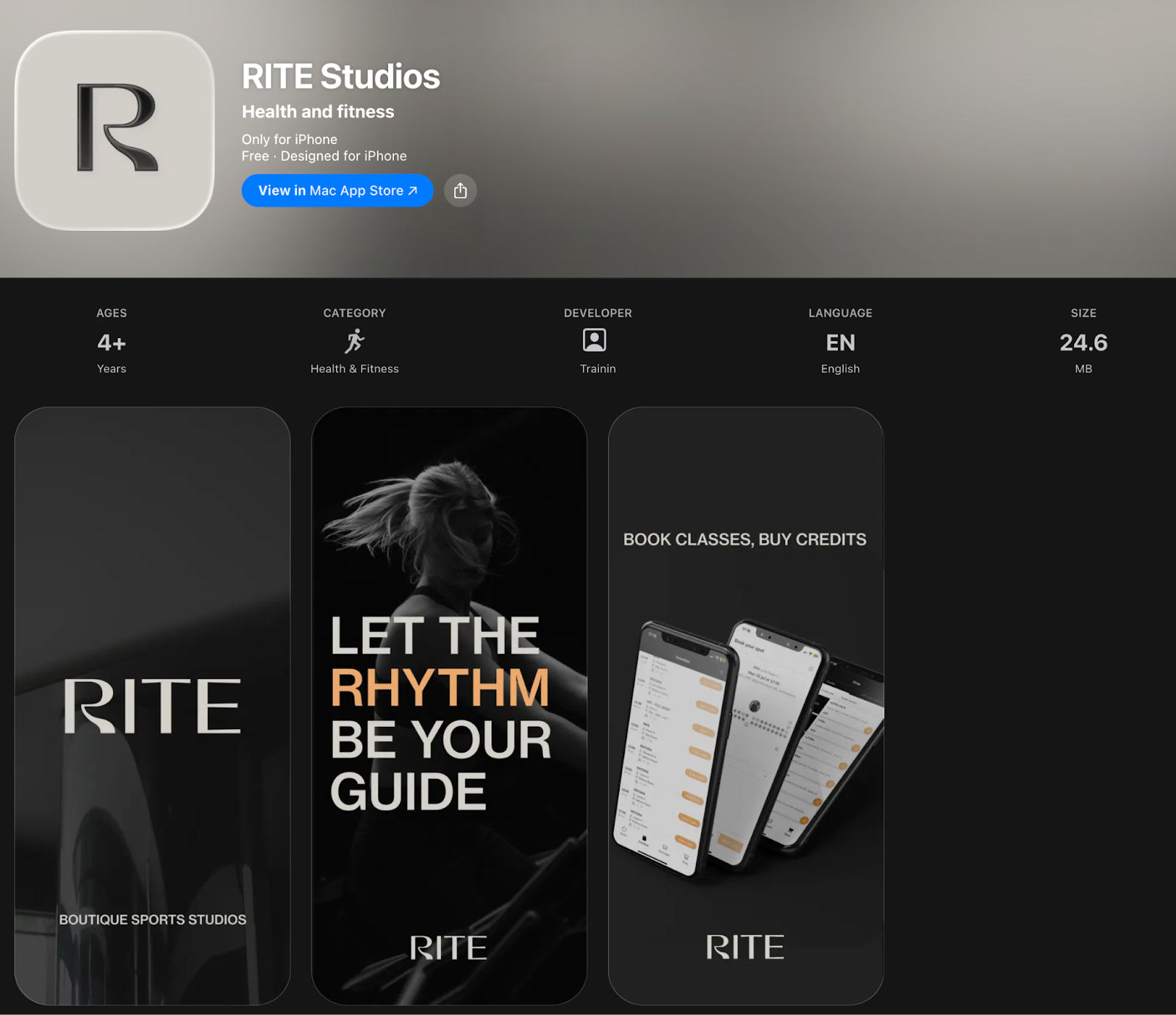The height and width of the screenshot is (1015, 1176).
Task: Open the Health & Fitness category link
Action: [354, 369]
